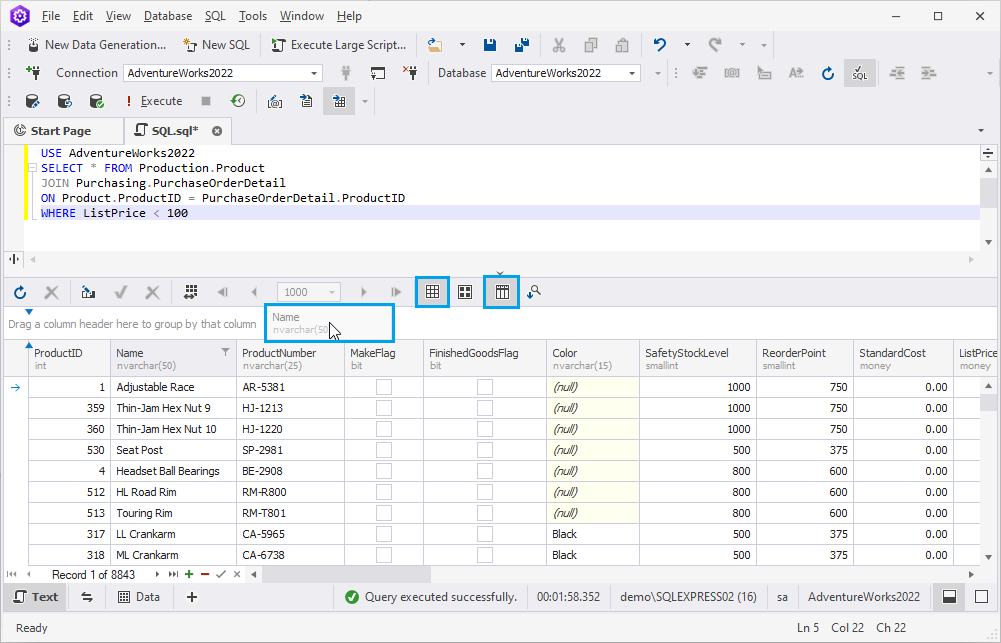Screen dimensions: 1001x643
Task: Open the SQL menu
Action: click(215, 16)
